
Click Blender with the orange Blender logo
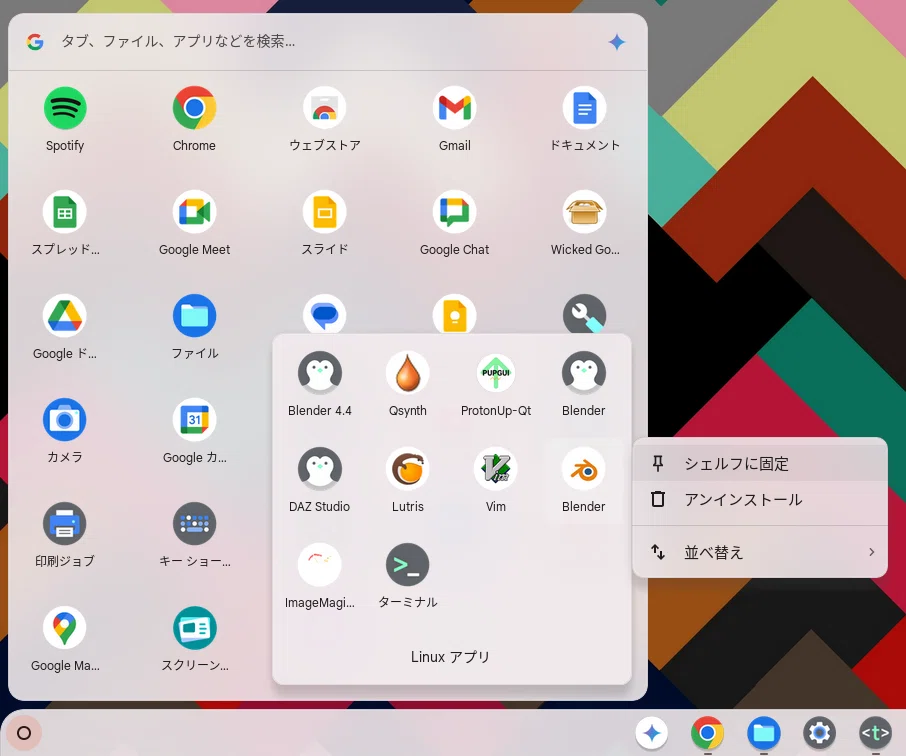pyautogui.click(x=584, y=469)
